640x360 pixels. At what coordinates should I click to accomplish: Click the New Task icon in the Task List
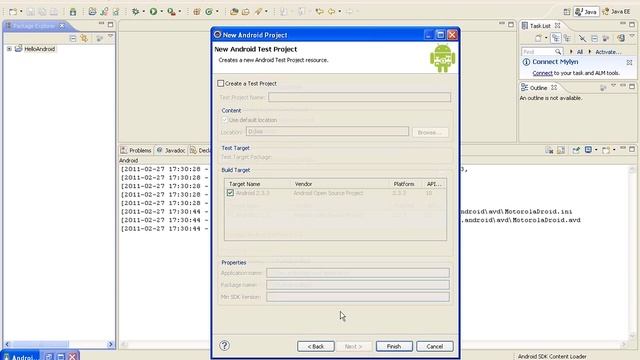point(538,38)
